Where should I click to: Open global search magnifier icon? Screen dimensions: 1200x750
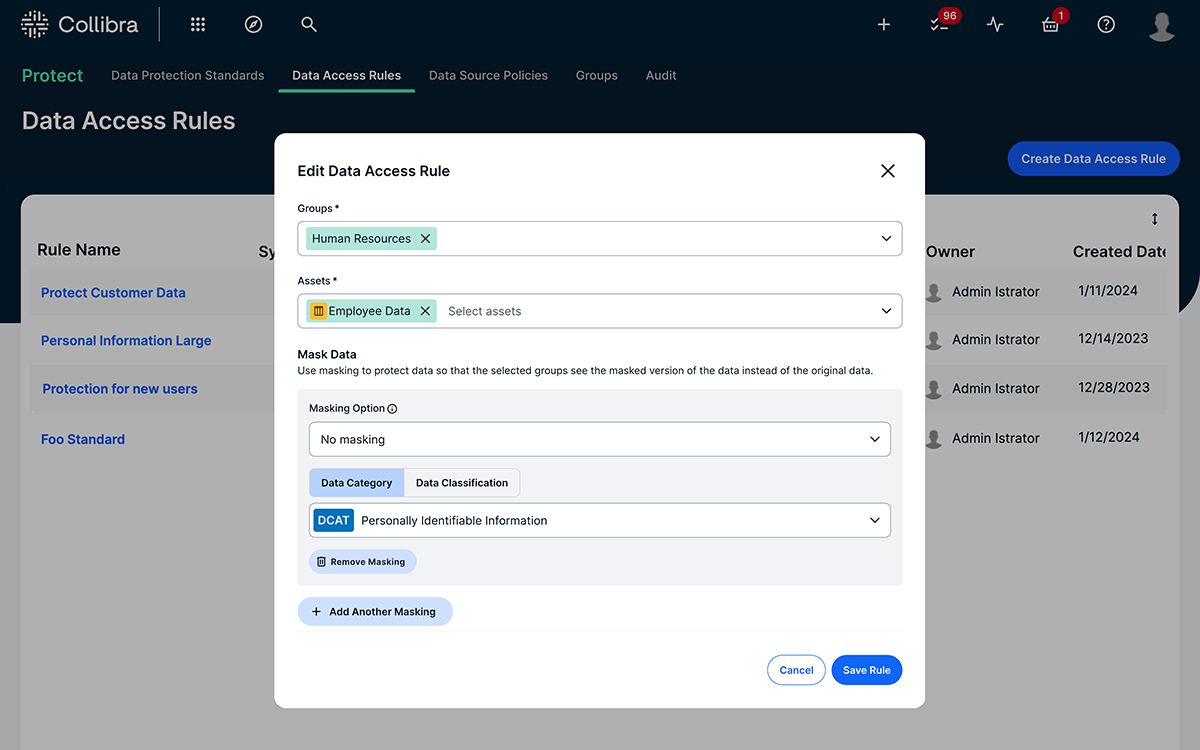click(309, 25)
